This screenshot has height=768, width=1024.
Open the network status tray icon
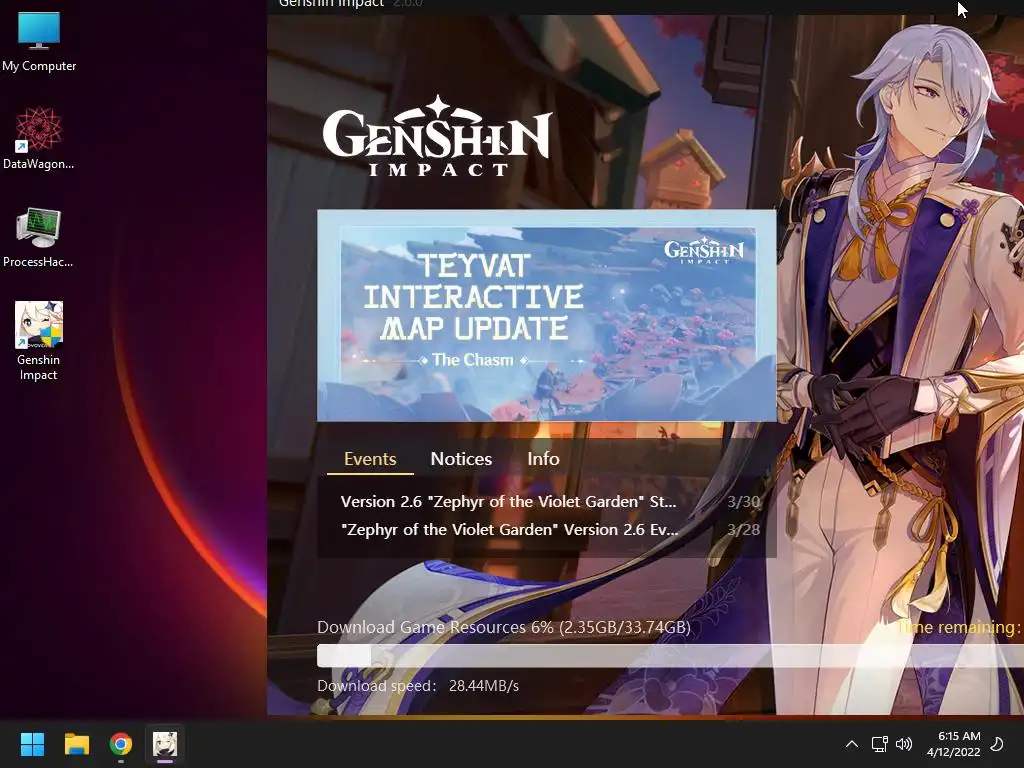pos(879,744)
